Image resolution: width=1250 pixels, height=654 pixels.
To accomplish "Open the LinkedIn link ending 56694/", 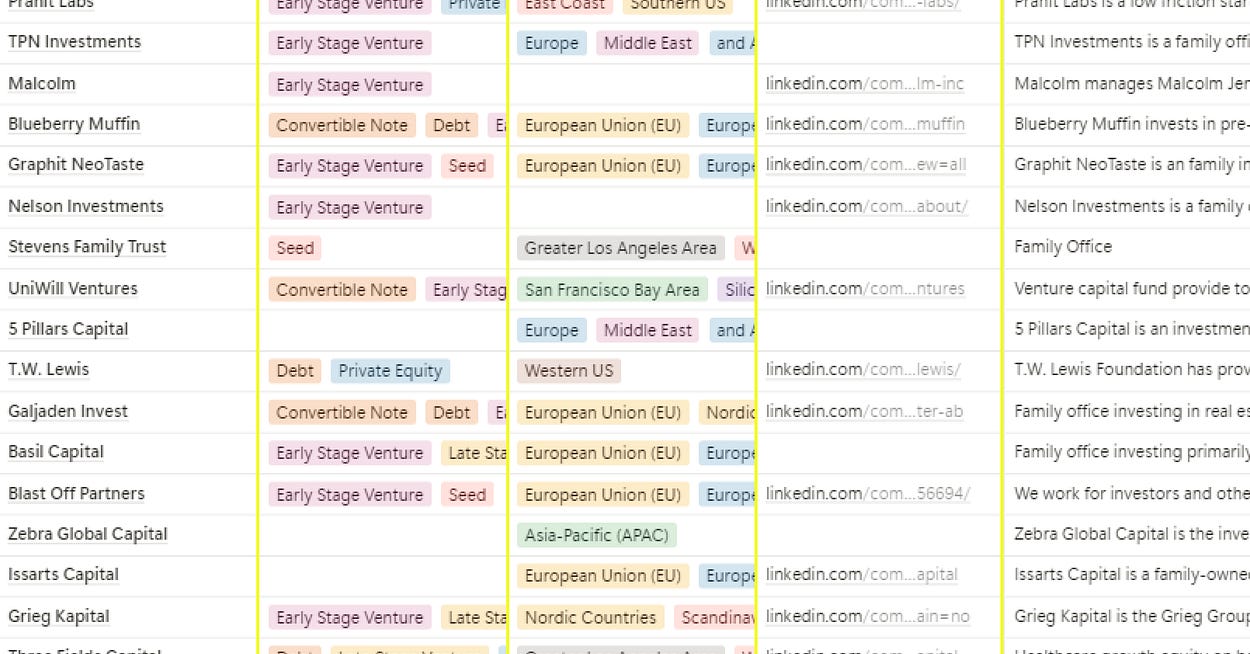I will [x=868, y=493].
